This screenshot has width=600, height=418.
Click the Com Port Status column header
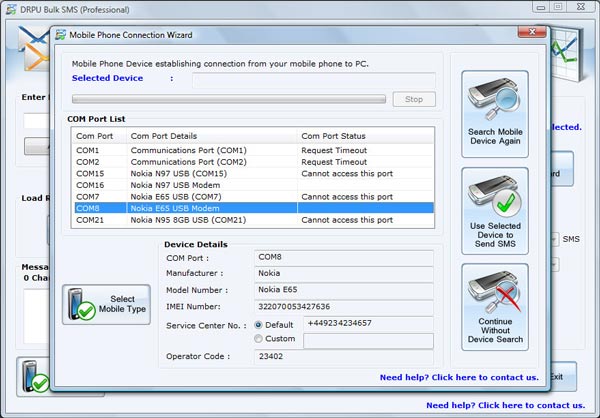tap(333, 136)
